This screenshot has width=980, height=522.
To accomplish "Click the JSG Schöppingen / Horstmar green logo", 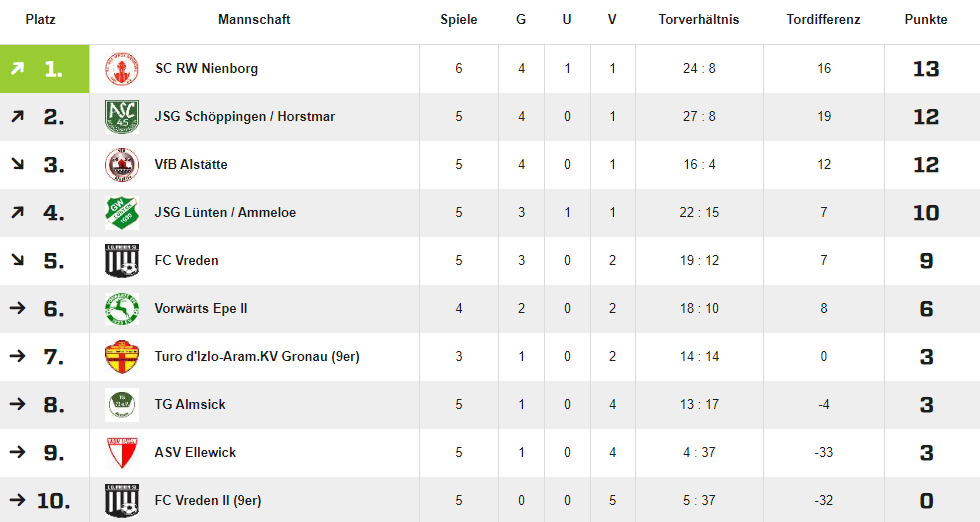I will (122, 117).
